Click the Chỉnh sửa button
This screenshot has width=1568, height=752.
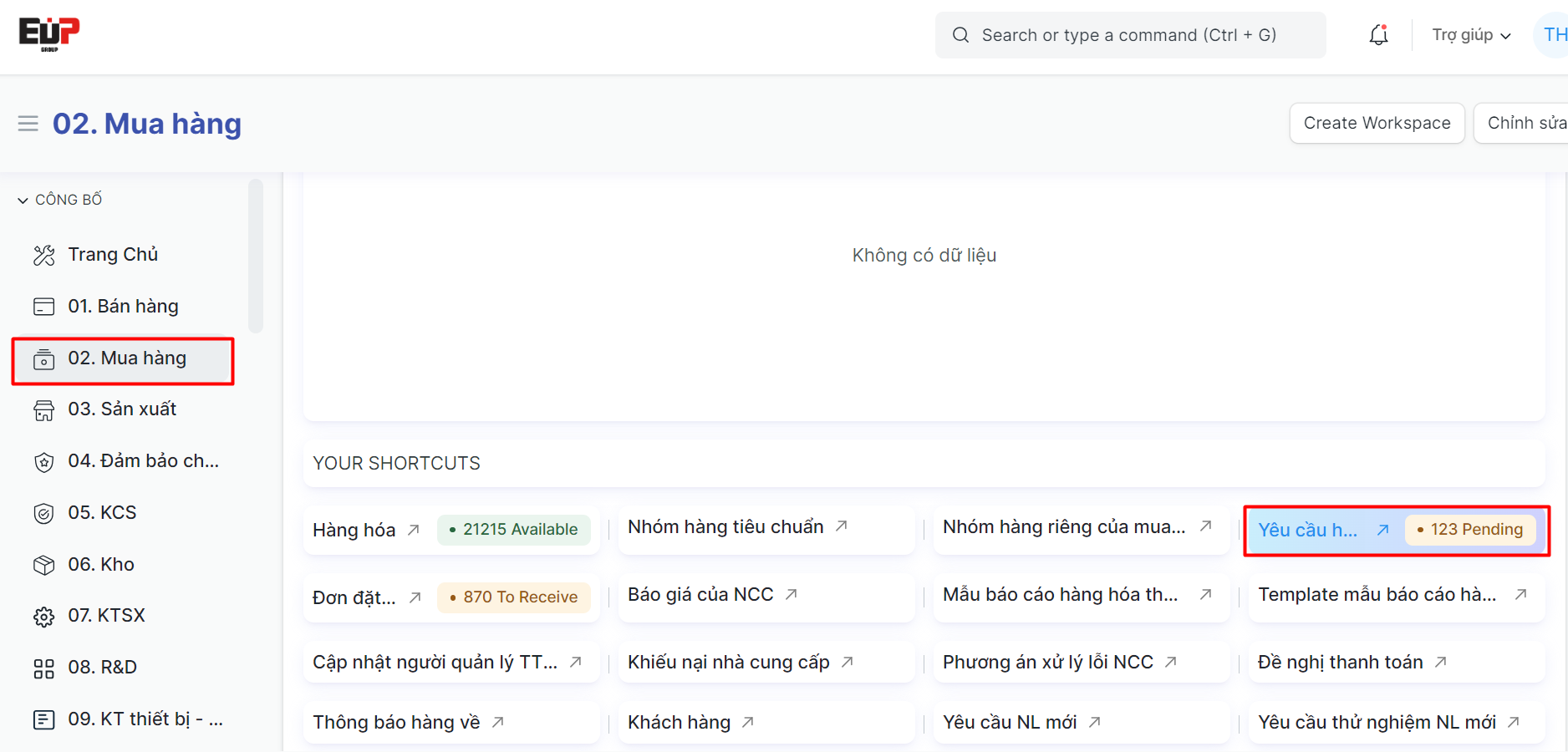pyautogui.click(x=1525, y=123)
